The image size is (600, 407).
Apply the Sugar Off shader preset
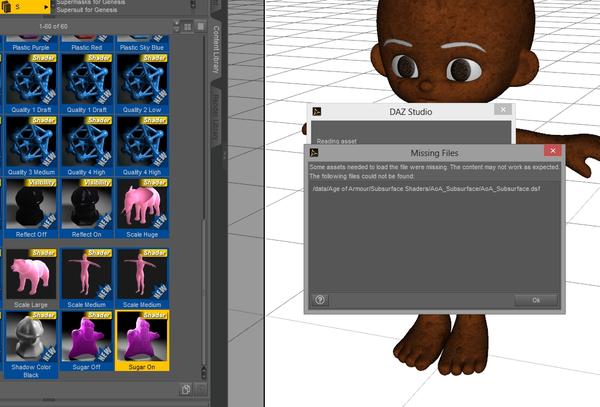pyautogui.click(x=86, y=341)
